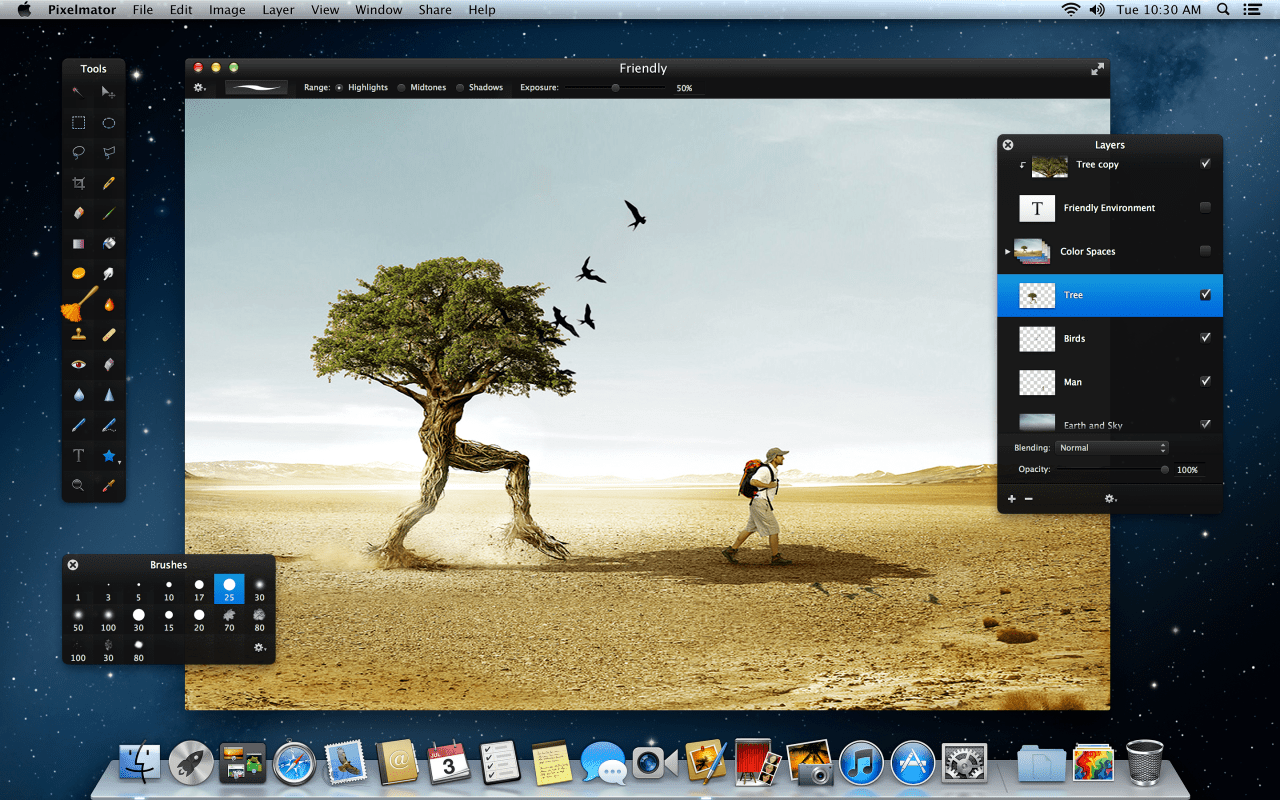Screen dimensions: 1280x800
Task: Set Range to Midtones
Action: coord(402,88)
